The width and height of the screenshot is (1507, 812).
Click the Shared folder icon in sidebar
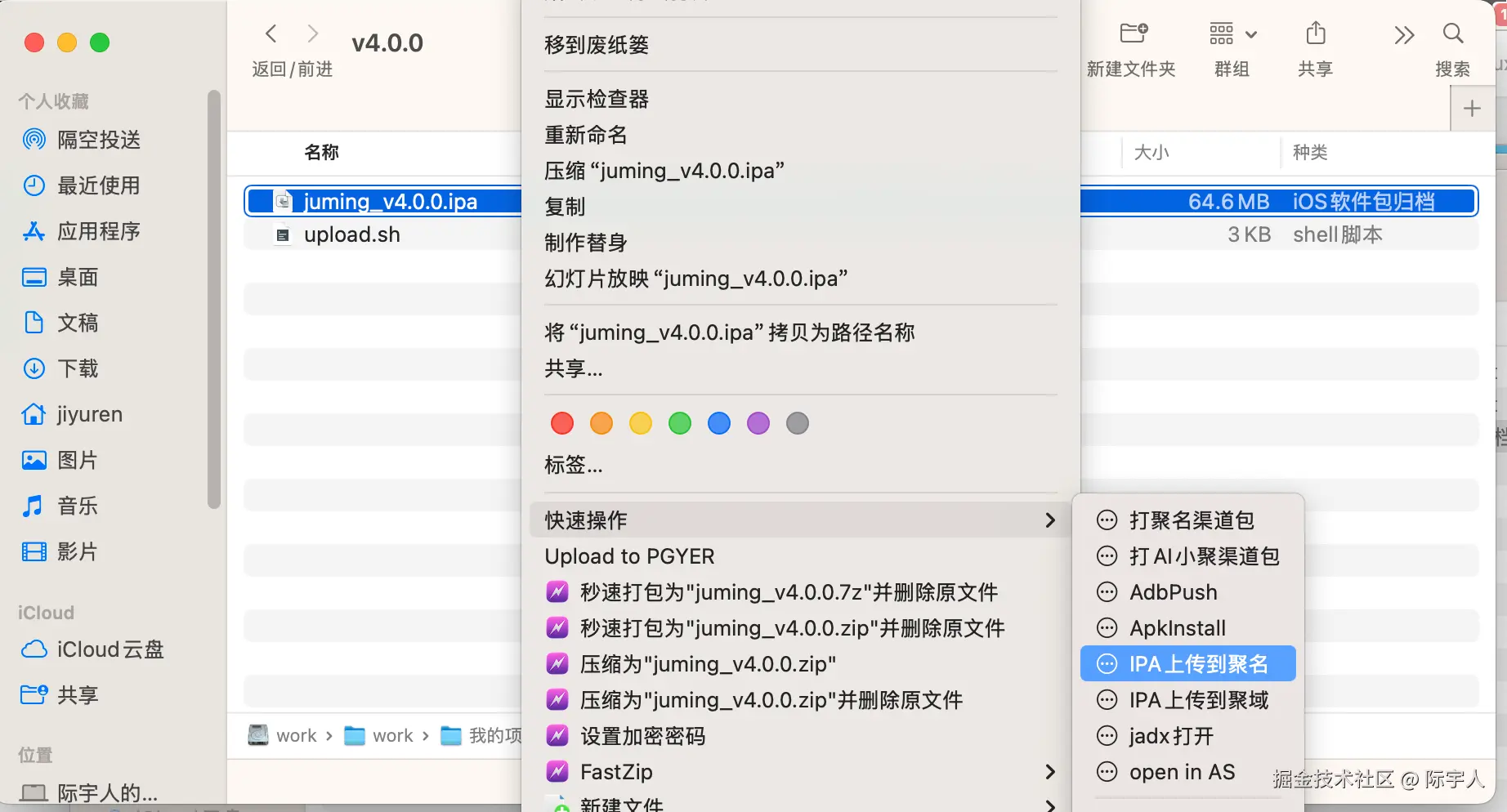coord(34,695)
